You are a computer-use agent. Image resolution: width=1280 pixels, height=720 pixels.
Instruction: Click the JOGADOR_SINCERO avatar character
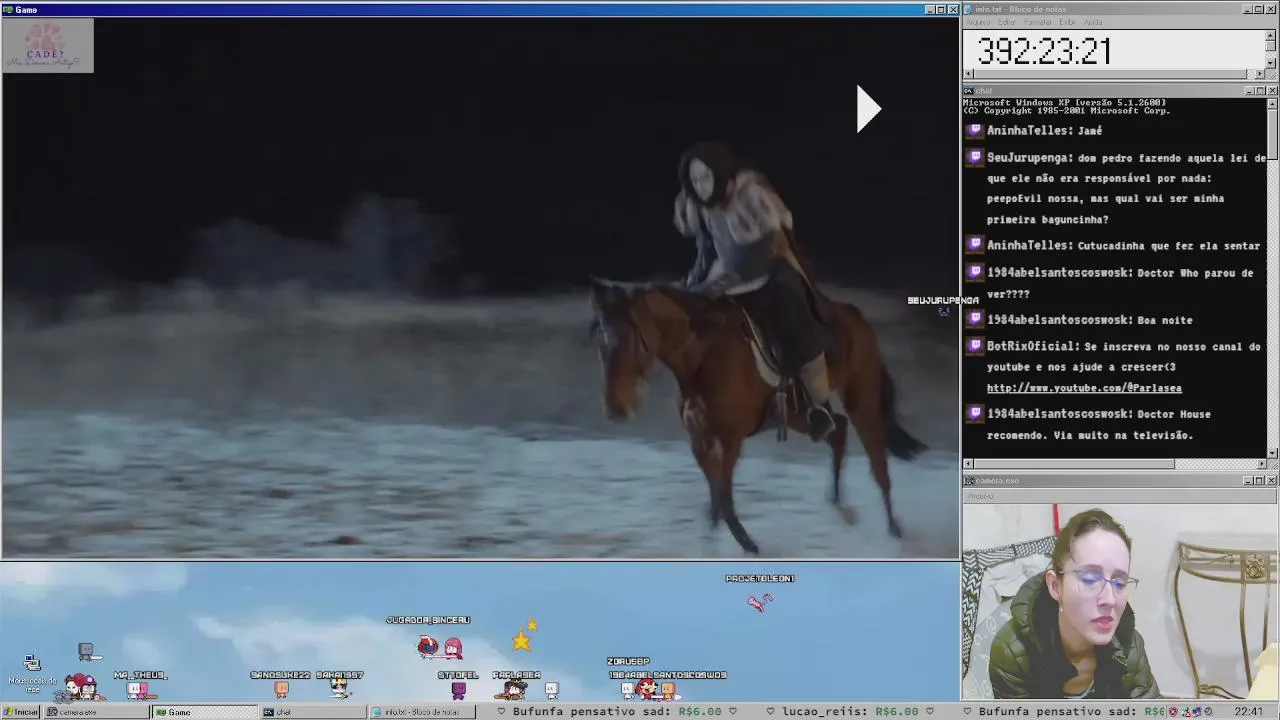pos(440,647)
